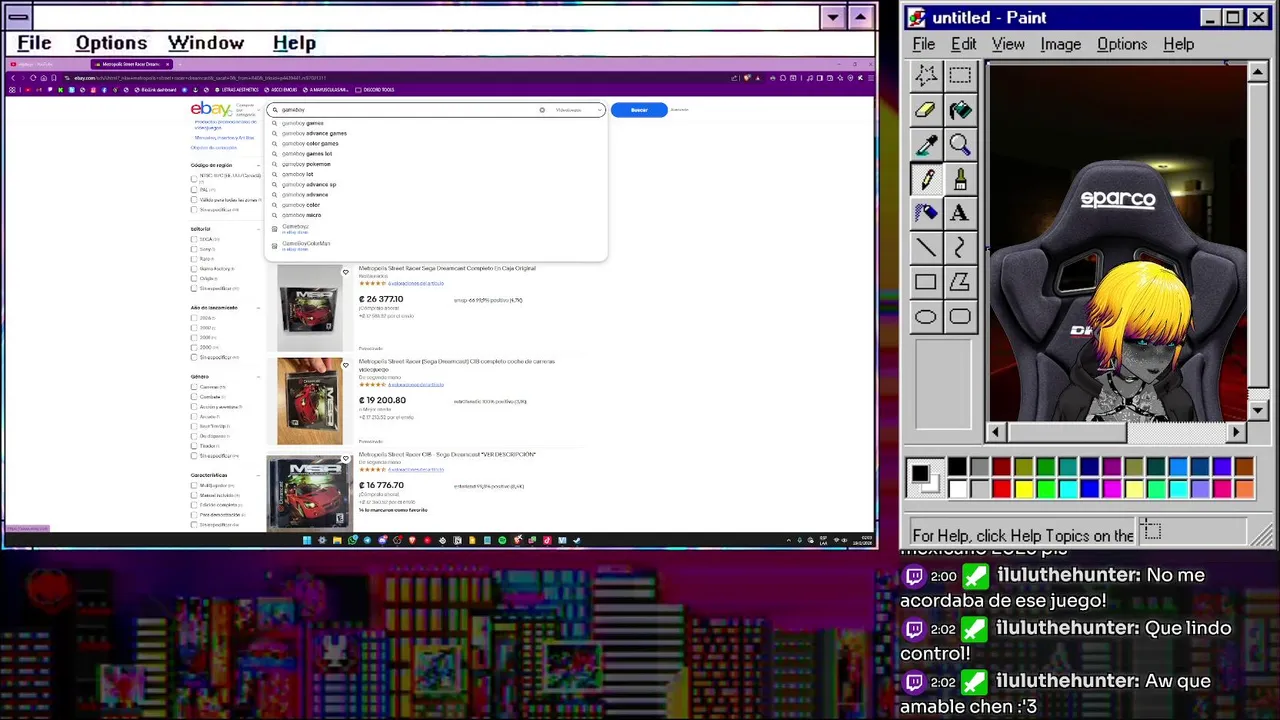The width and height of the screenshot is (1280, 720).
Task: Check the Multijugador feature filter
Action: (194, 485)
